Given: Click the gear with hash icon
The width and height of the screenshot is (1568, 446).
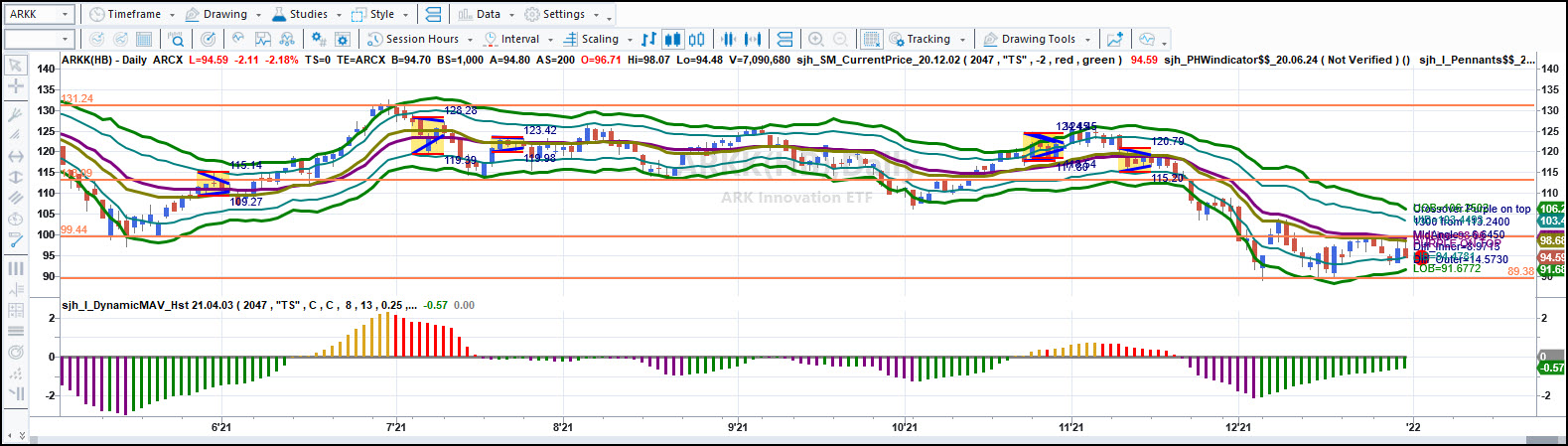Looking at the screenshot, I should pyautogui.click(x=319, y=39).
